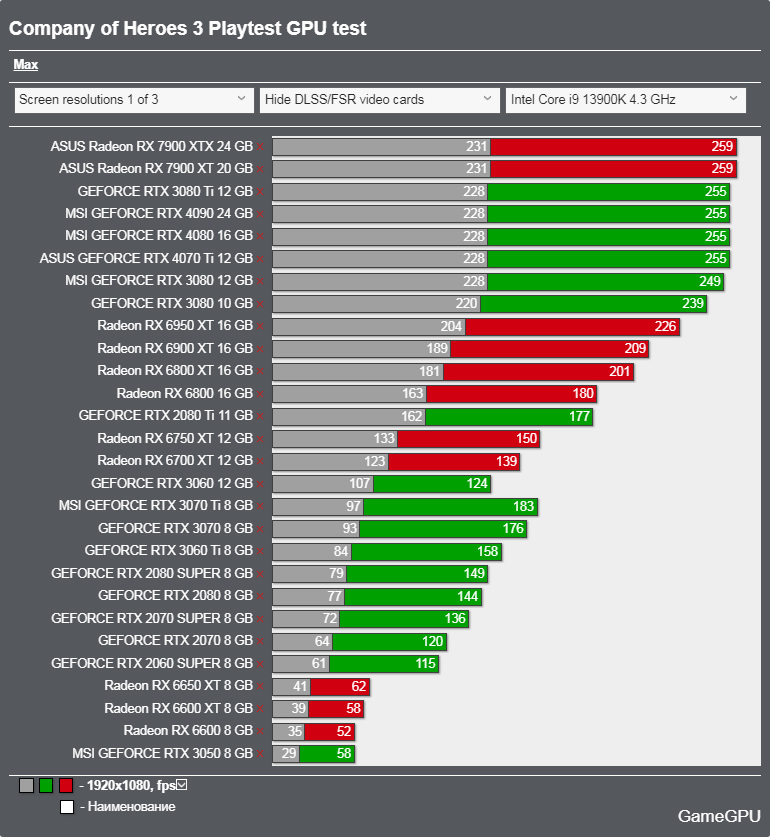Remove ASUS Radeon RX 7900 XTX with red X
The width and height of the screenshot is (770, 837).
[260, 147]
